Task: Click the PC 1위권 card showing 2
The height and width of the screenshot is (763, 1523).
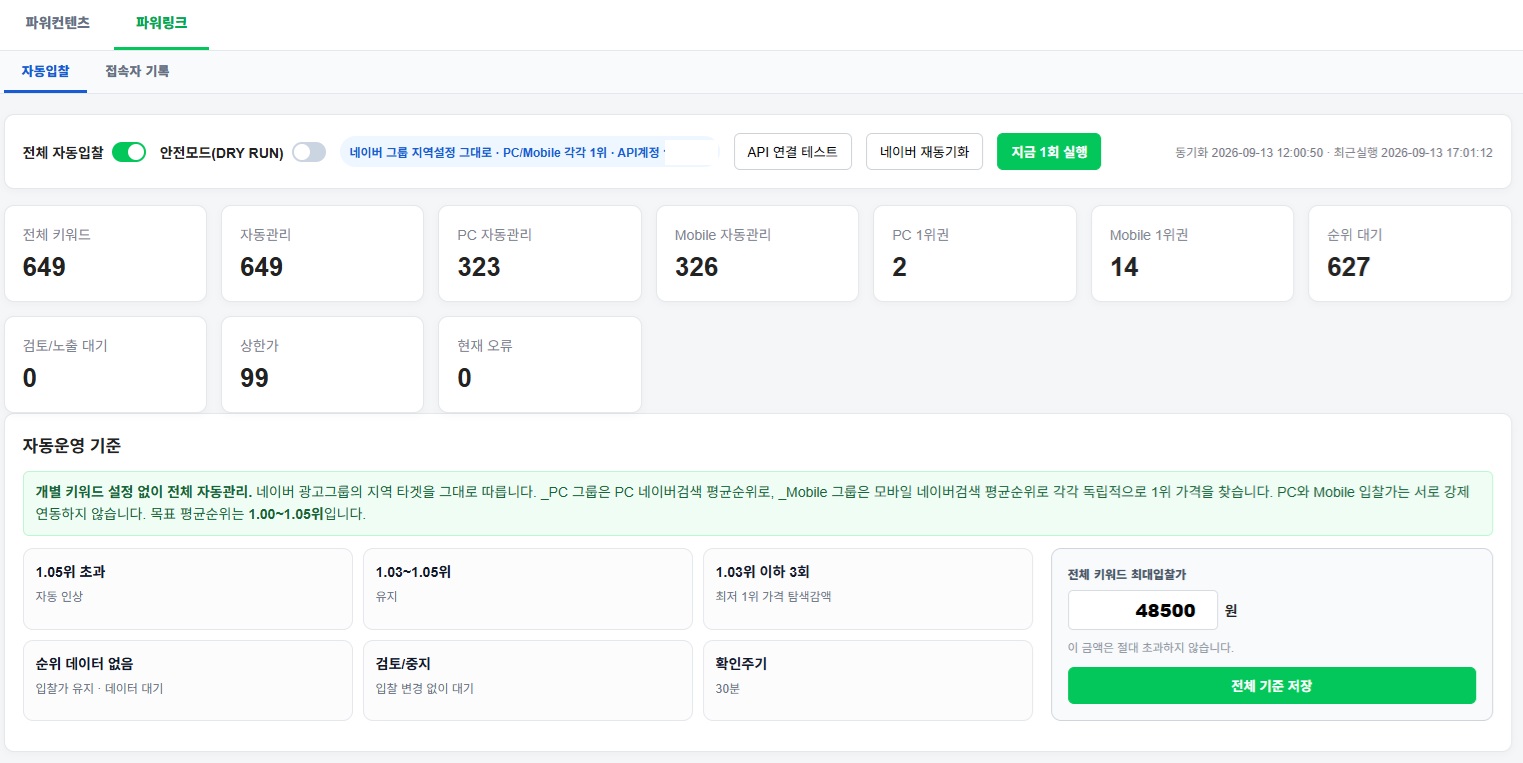Action: click(975, 253)
